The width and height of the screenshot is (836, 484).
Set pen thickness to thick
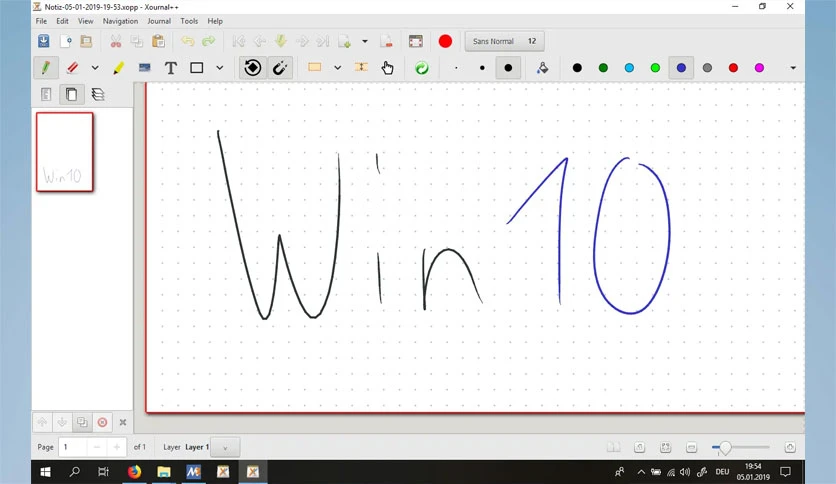tap(508, 68)
